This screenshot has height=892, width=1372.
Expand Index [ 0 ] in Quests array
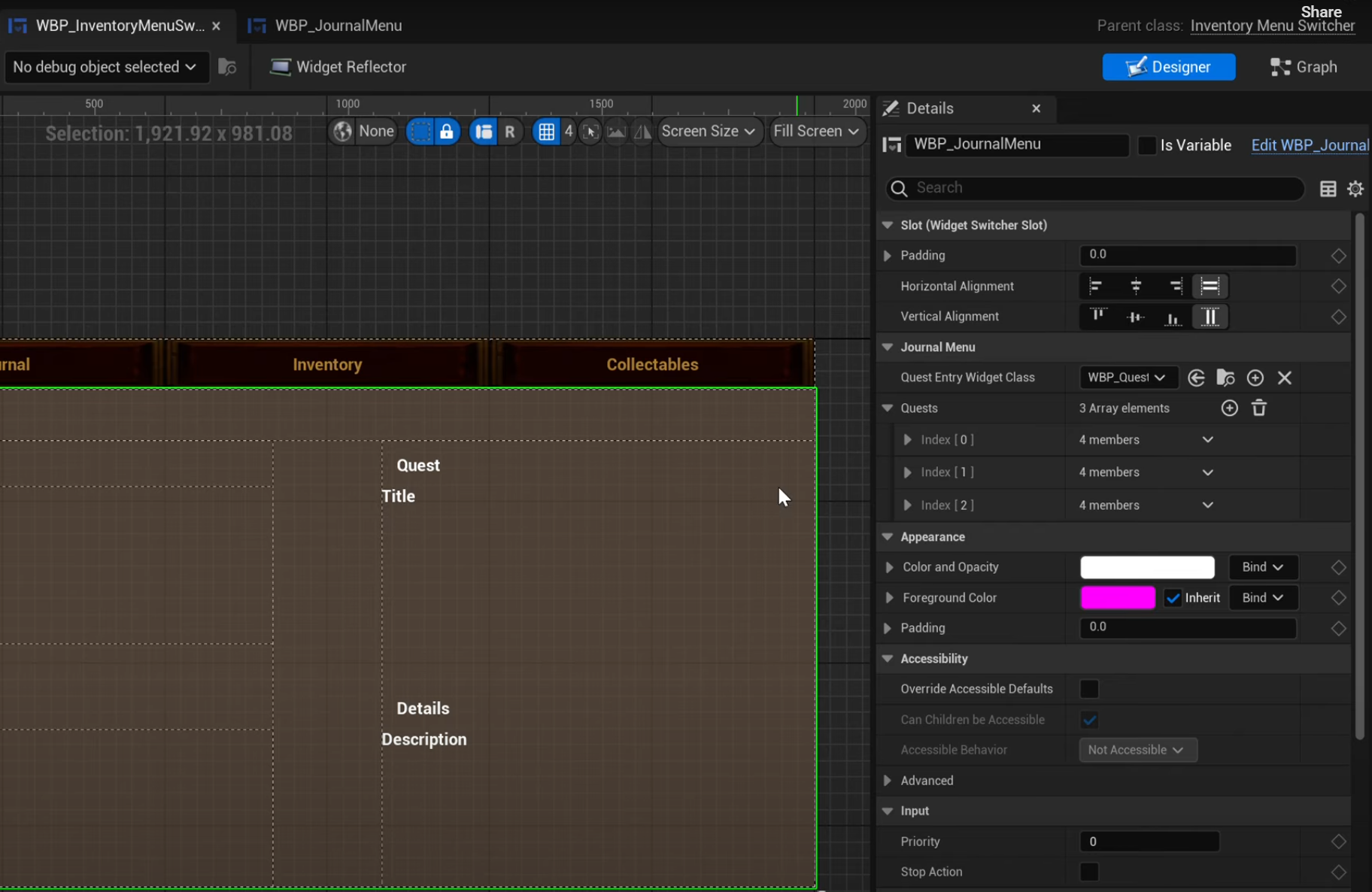[907, 440]
